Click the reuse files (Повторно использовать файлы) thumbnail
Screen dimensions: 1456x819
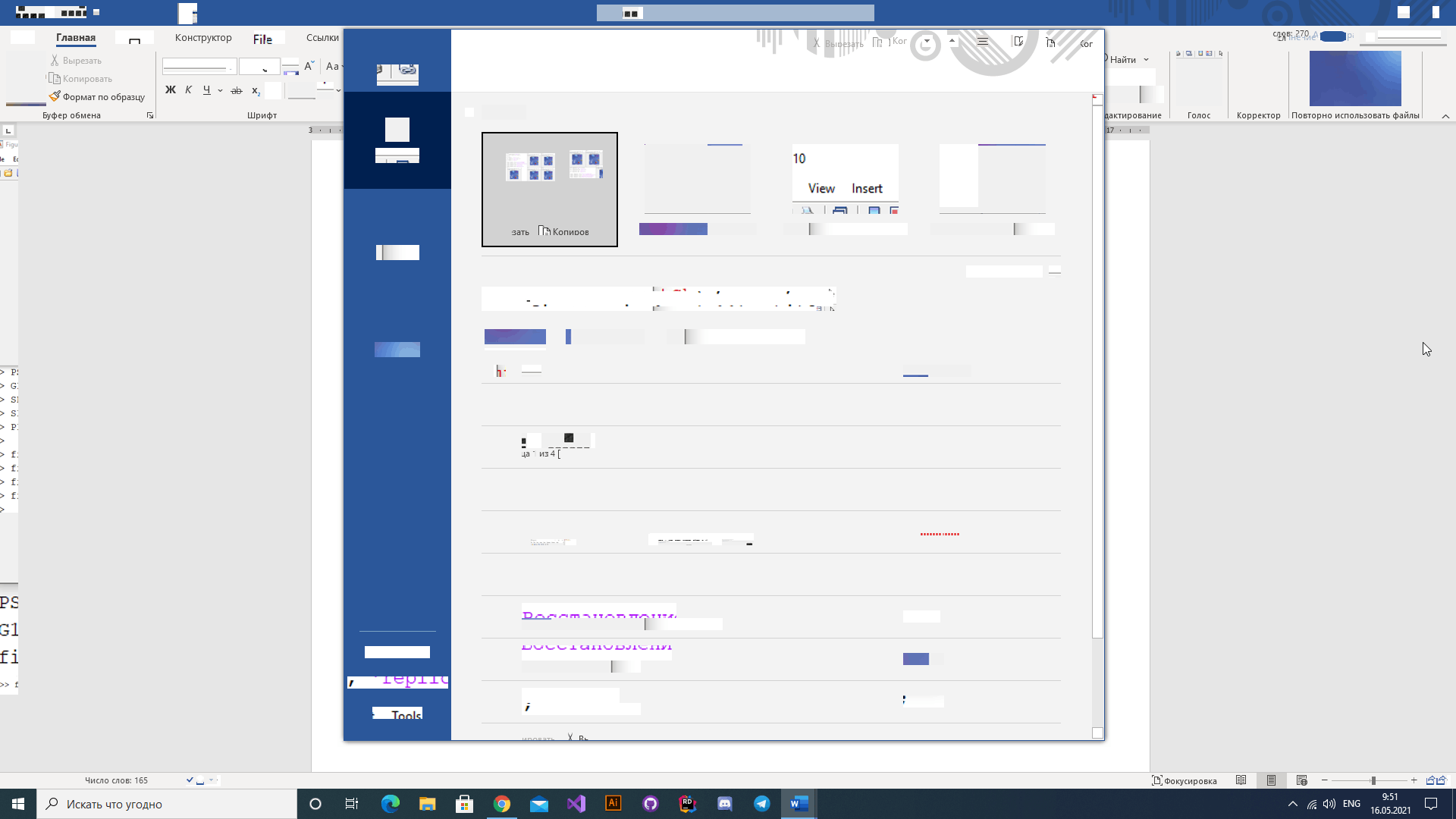(x=1355, y=78)
